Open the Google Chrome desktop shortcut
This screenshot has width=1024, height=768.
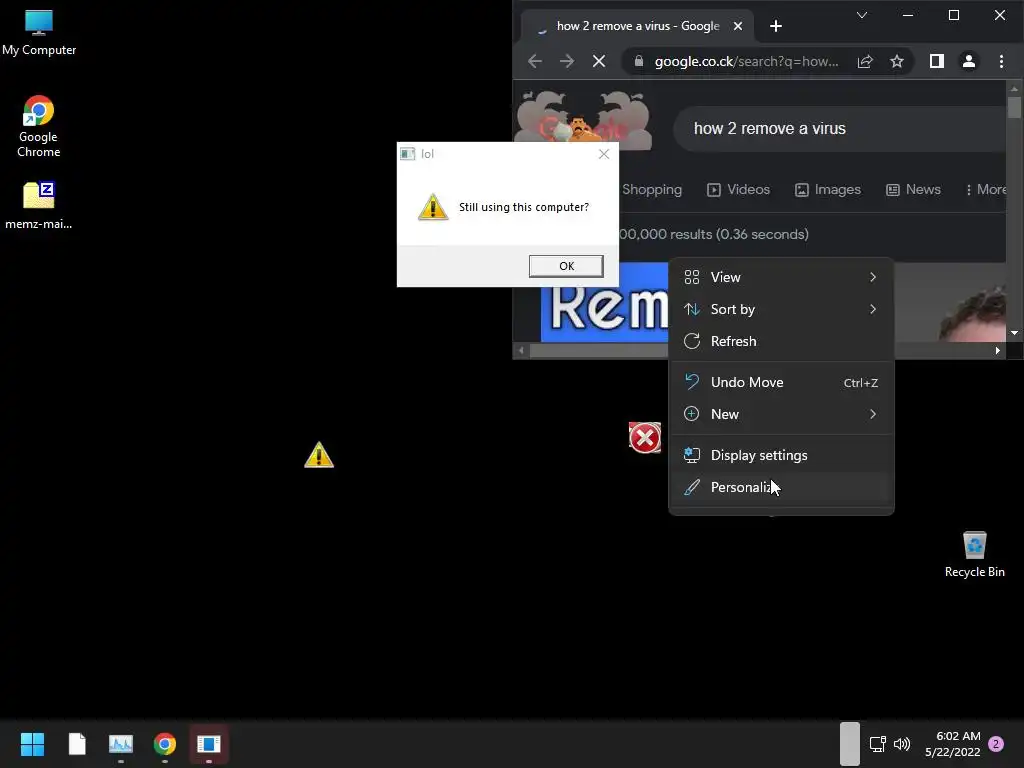[x=39, y=126]
